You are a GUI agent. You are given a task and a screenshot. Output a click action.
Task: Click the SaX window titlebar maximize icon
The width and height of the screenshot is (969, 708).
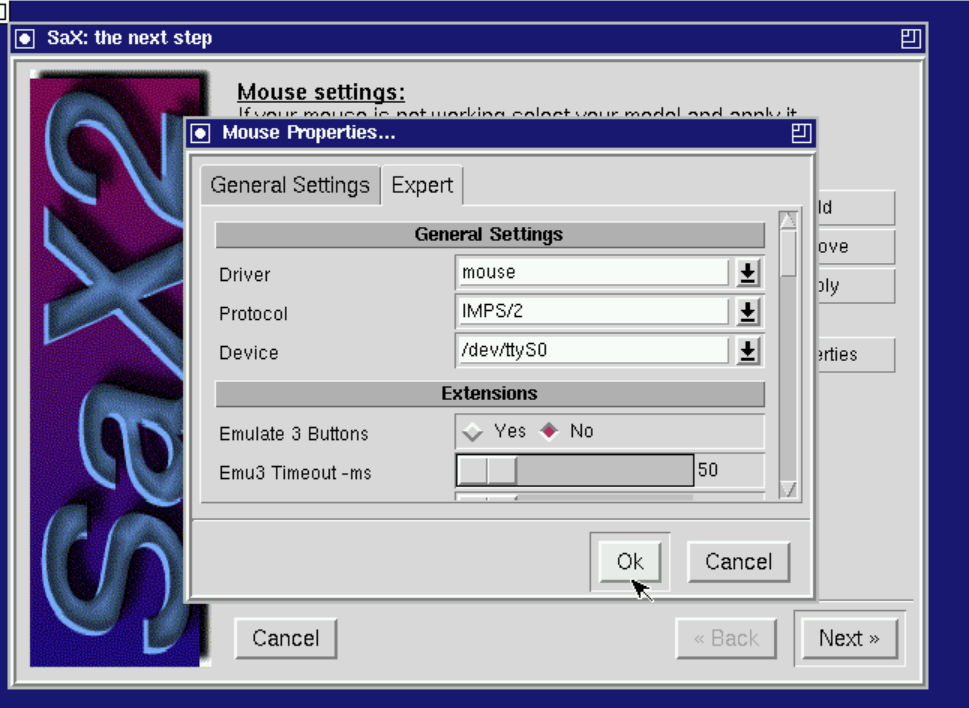coord(910,38)
